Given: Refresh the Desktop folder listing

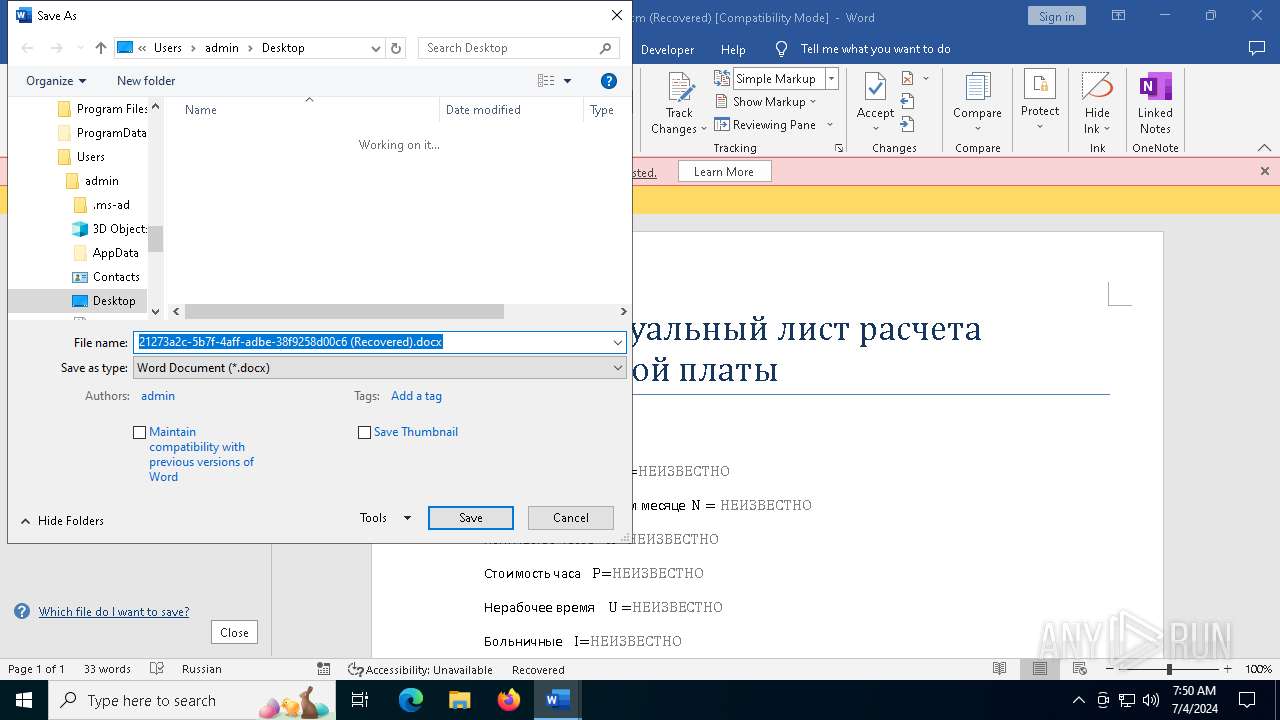Looking at the screenshot, I should [396, 48].
